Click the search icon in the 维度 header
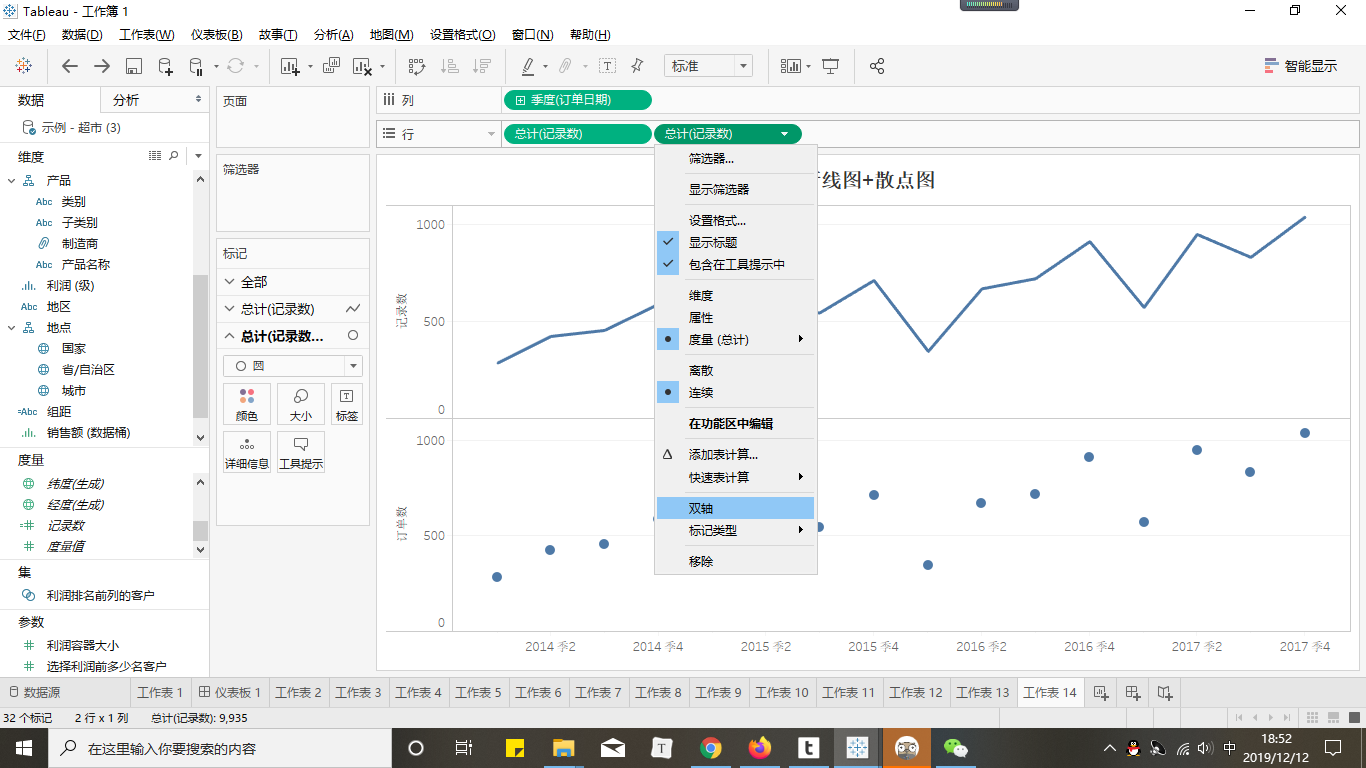The height and width of the screenshot is (768, 1366). tap(174, 156)
